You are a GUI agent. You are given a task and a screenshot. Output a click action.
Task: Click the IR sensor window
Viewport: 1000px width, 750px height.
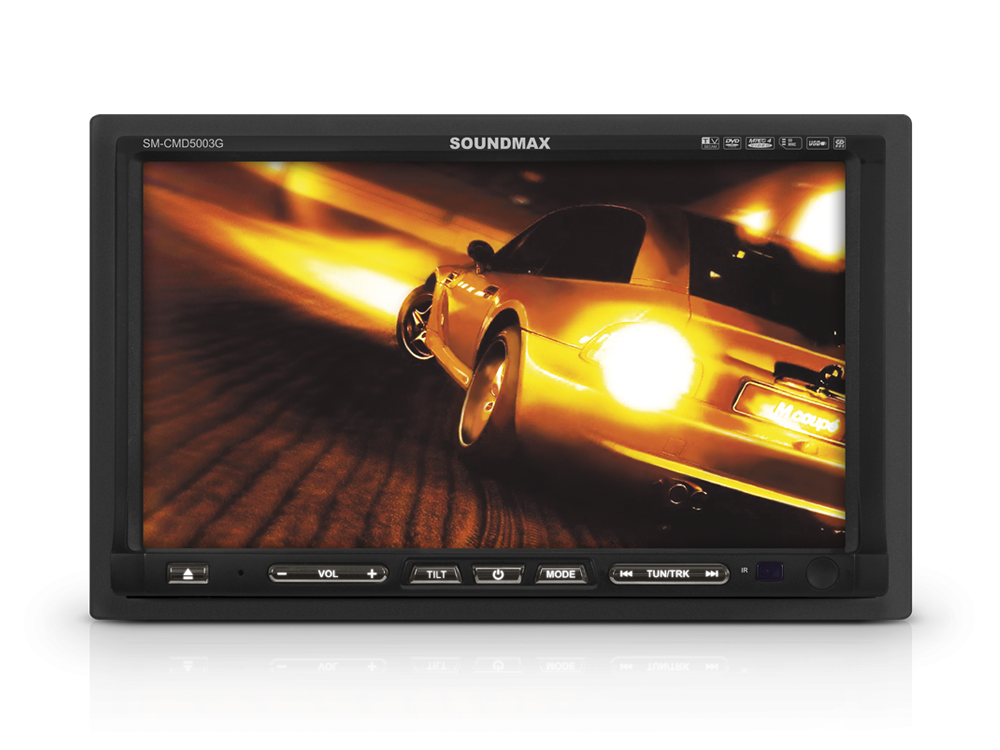[x=770, y=572]
